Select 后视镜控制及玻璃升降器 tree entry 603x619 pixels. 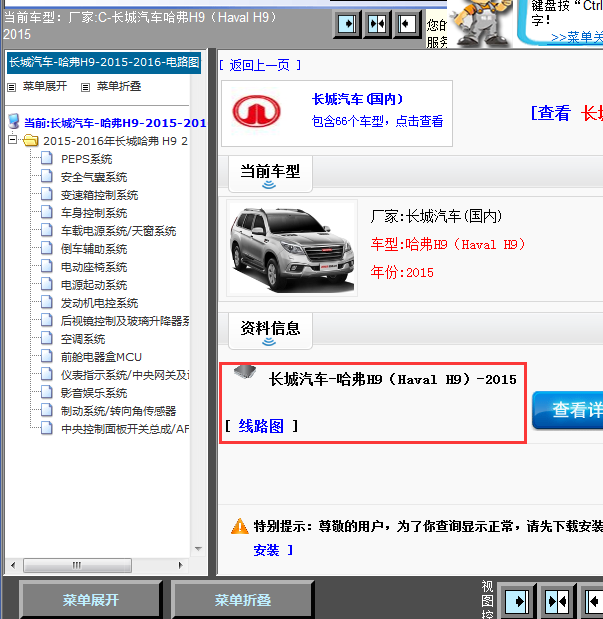coord(125,321)
